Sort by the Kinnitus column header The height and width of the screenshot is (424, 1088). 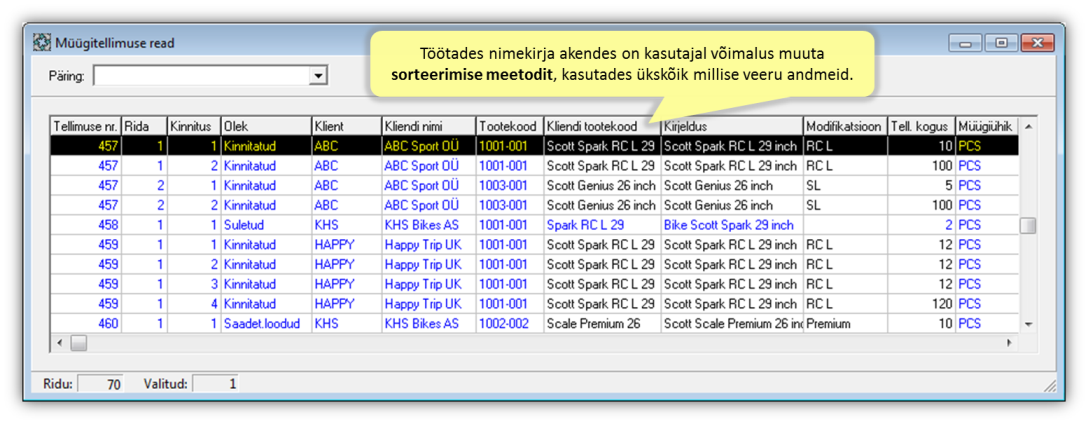pyautogui.click(x=194, y=127)
